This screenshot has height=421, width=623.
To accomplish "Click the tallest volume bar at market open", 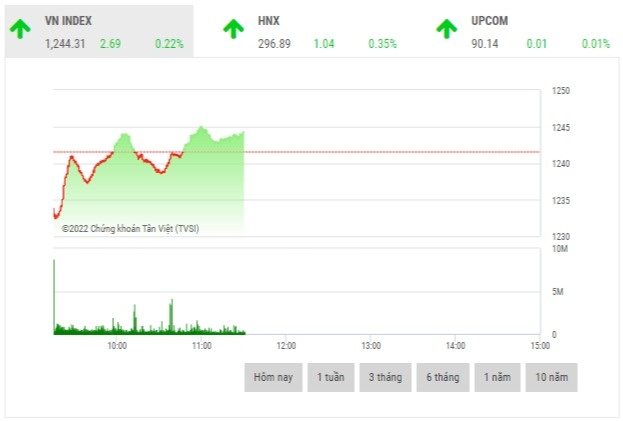I will 54,295.
